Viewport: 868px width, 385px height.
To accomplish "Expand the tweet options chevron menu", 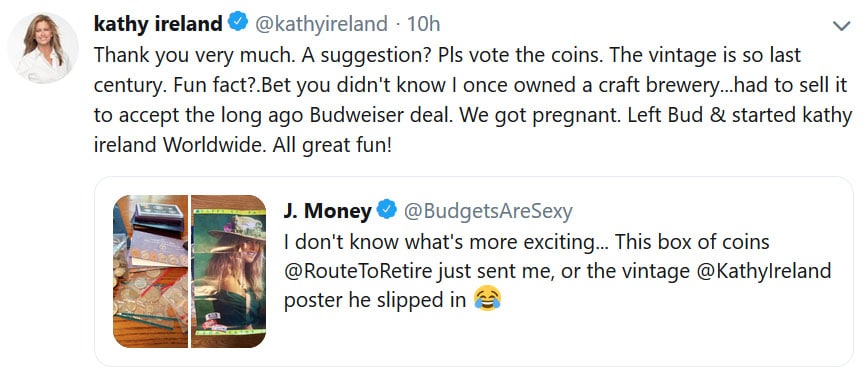I will coord(841,25).
